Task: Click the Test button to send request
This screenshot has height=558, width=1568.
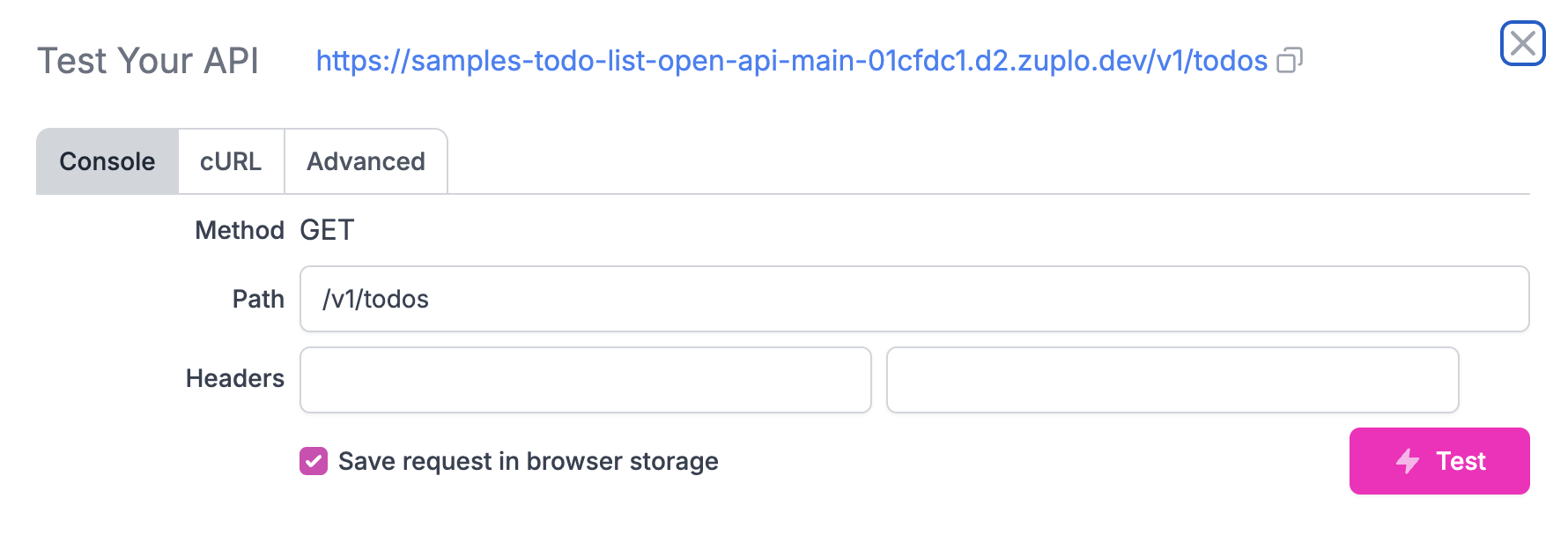Action: coord(1439,461)
